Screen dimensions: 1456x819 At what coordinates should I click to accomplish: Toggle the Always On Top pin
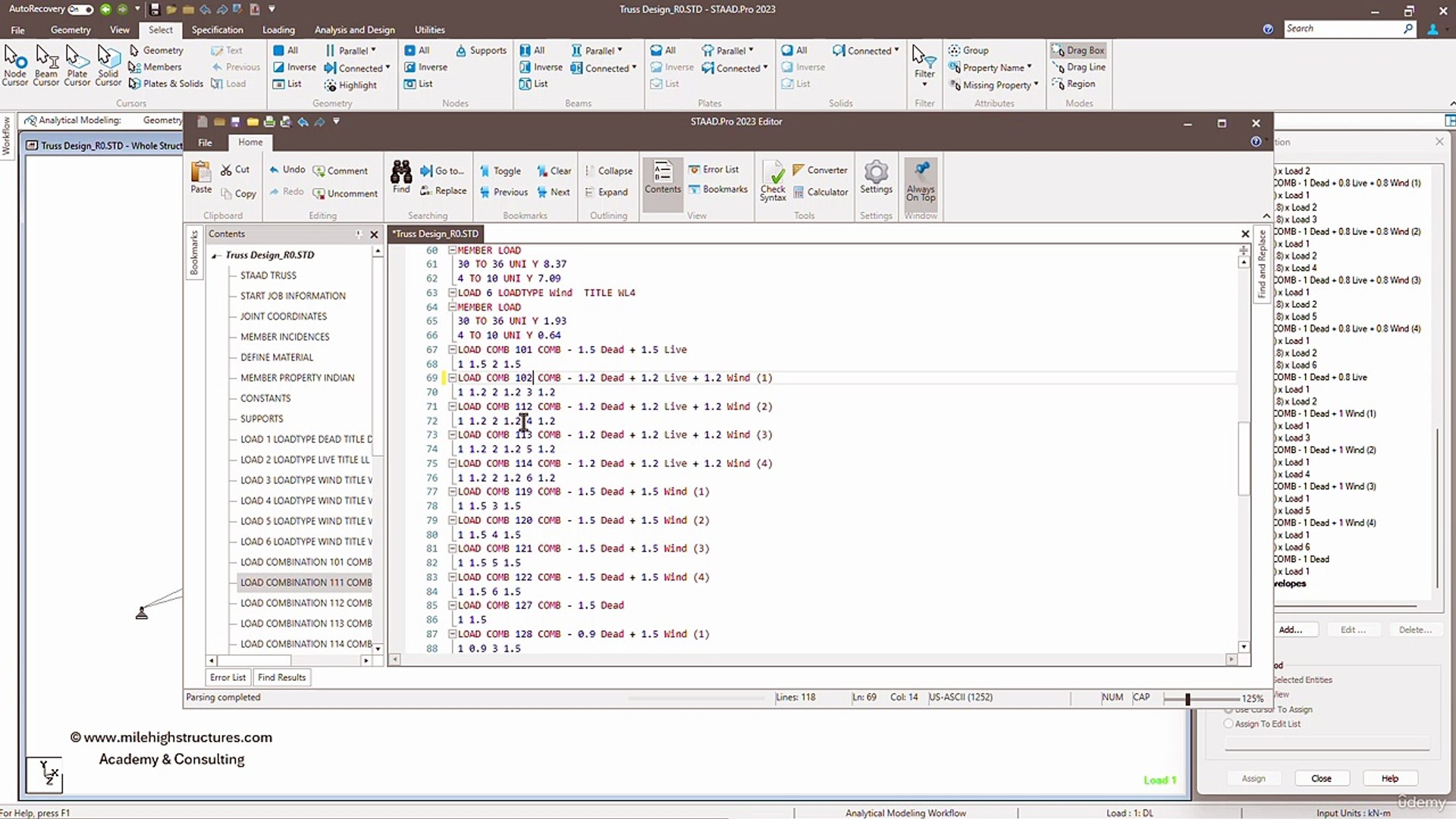tap(921, 180)
